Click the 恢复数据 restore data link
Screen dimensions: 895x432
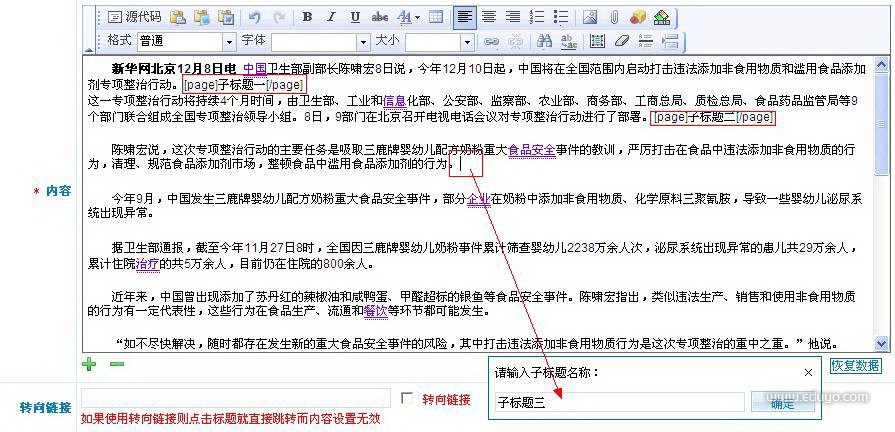click(855, 365)
